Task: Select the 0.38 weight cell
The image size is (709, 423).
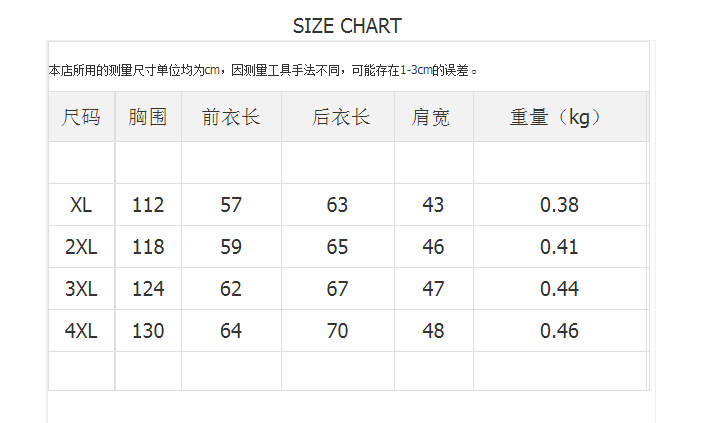Action: point(559,205)
